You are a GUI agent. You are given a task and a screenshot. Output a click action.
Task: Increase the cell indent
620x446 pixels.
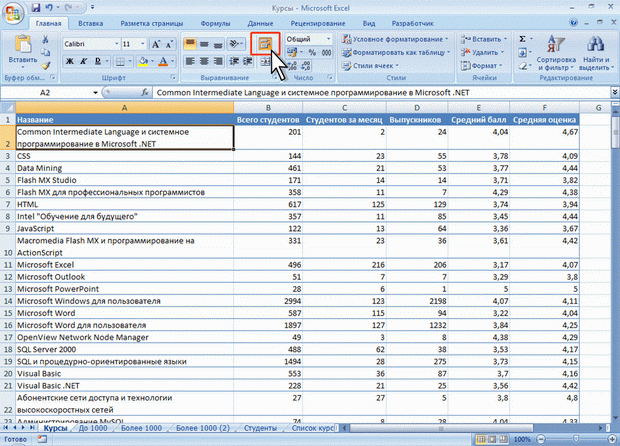pyautogui.click(x=248, y=61)
